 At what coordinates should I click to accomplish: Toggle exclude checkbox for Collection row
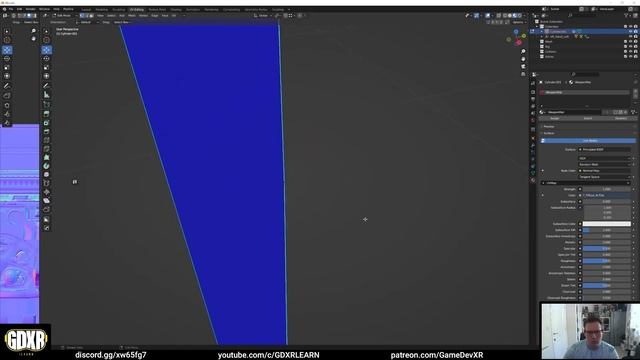click(626, 27)
